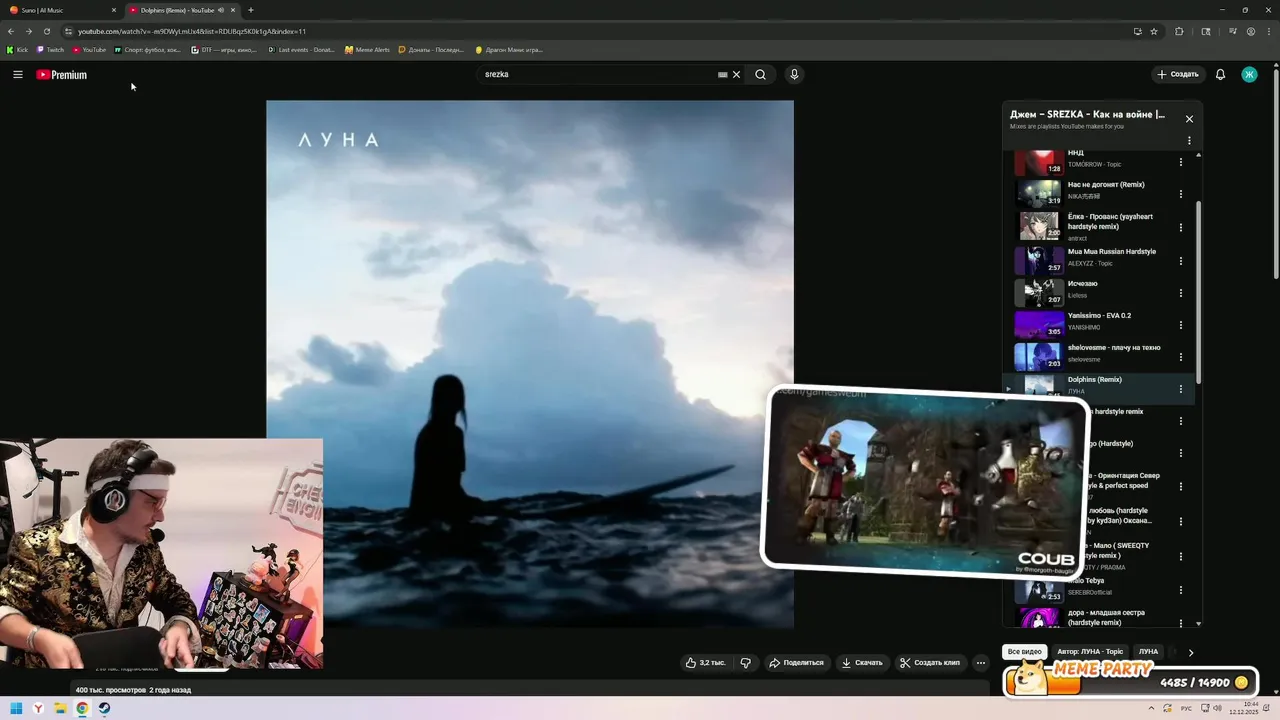This screenshot has height=720, width=1280.
Task: Like the video with thumbs-up button
Action: pyautogui.click(x=706, y=662)
